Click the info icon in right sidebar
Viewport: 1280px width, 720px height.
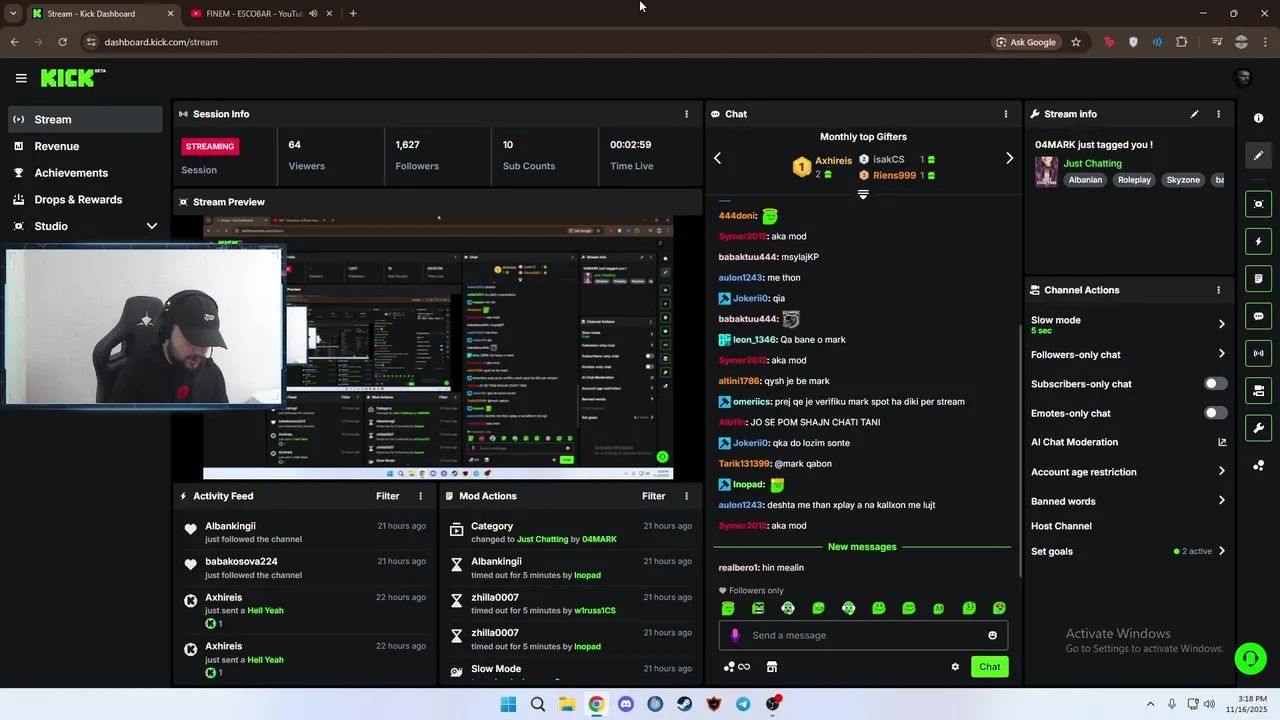click(x=1258, y=118)
